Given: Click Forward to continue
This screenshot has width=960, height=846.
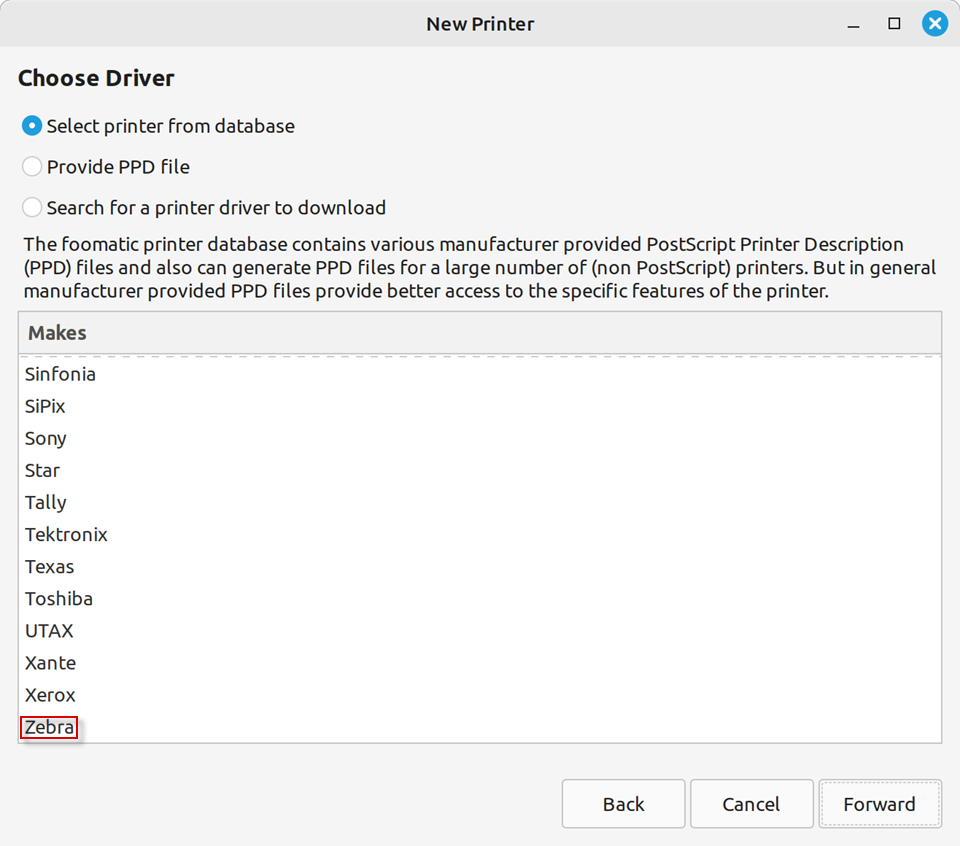Looking at the screenshot, I should point(879,804).
